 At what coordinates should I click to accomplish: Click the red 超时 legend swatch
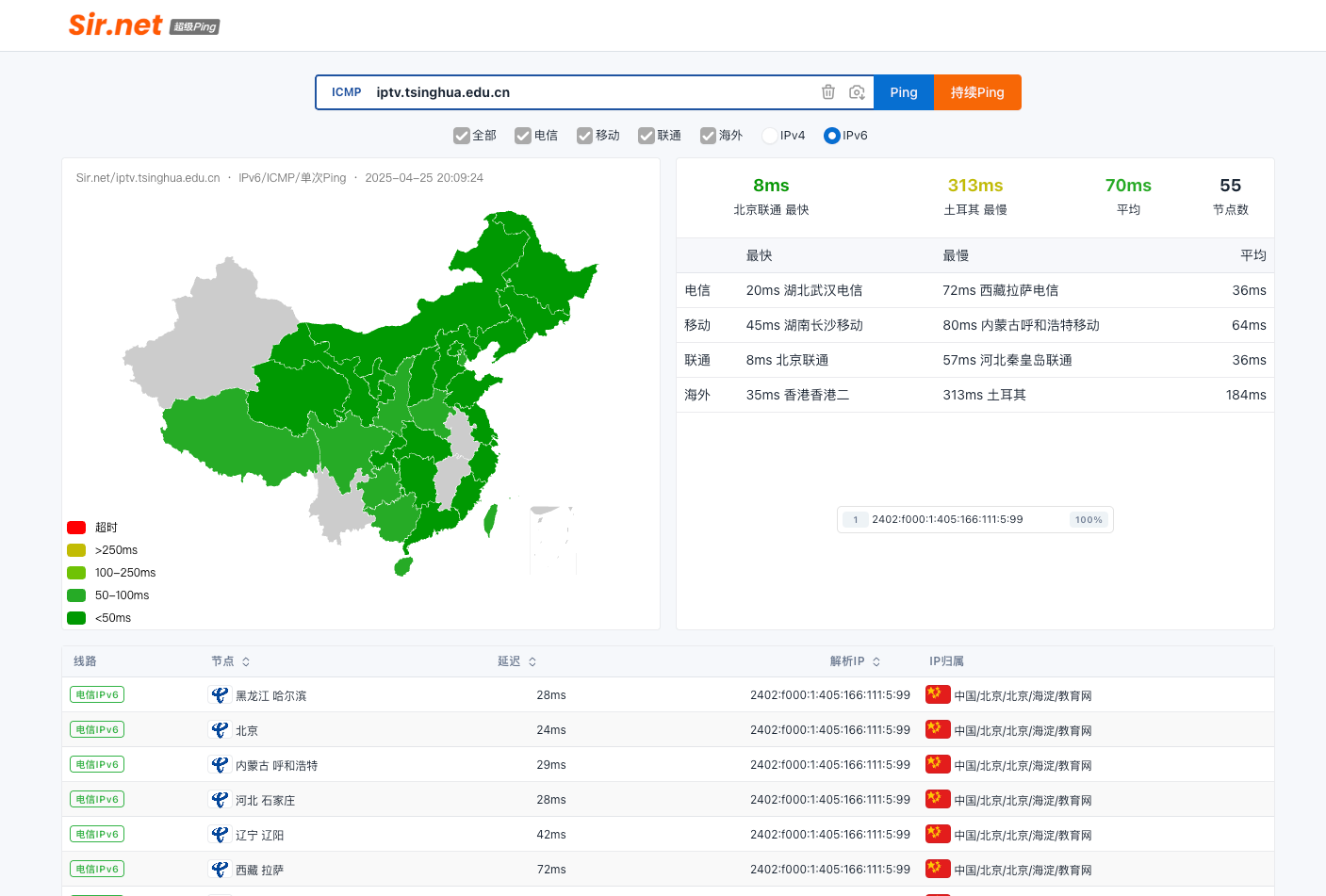[76, 528]
